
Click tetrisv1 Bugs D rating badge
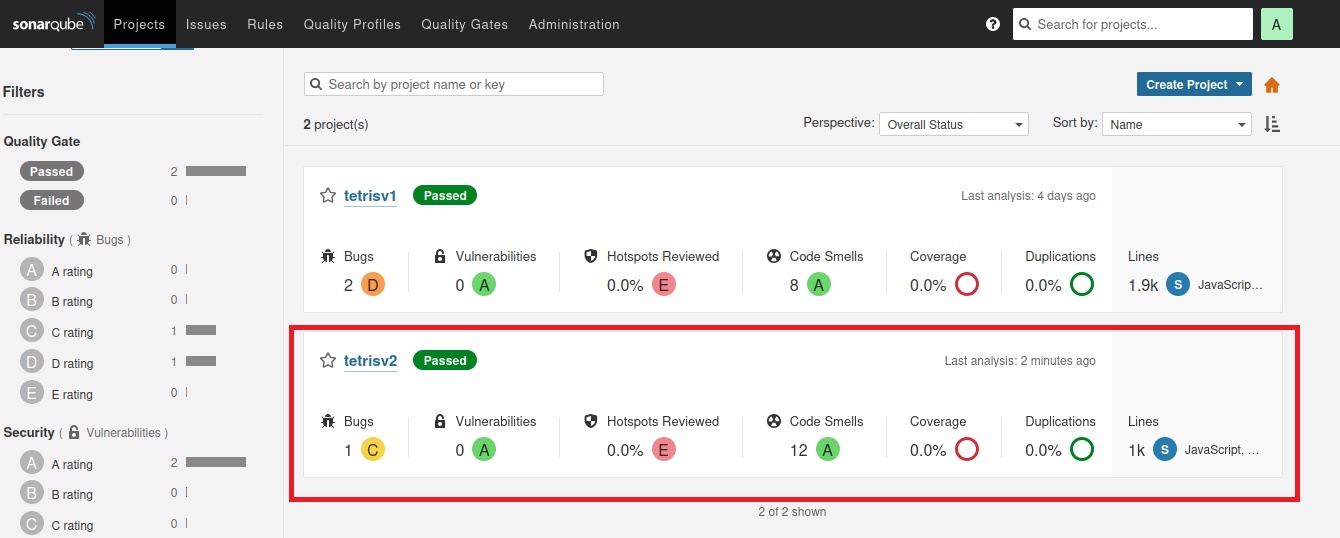coord(372,285)
